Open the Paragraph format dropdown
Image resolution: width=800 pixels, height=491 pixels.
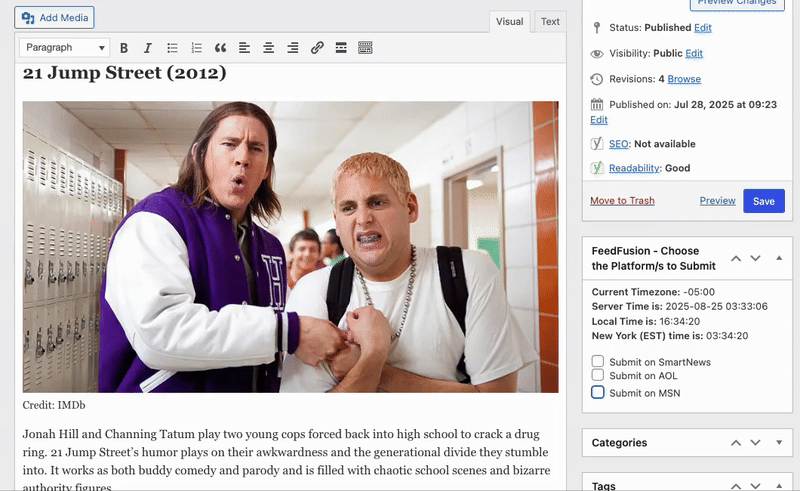click(x=64, y=47)
